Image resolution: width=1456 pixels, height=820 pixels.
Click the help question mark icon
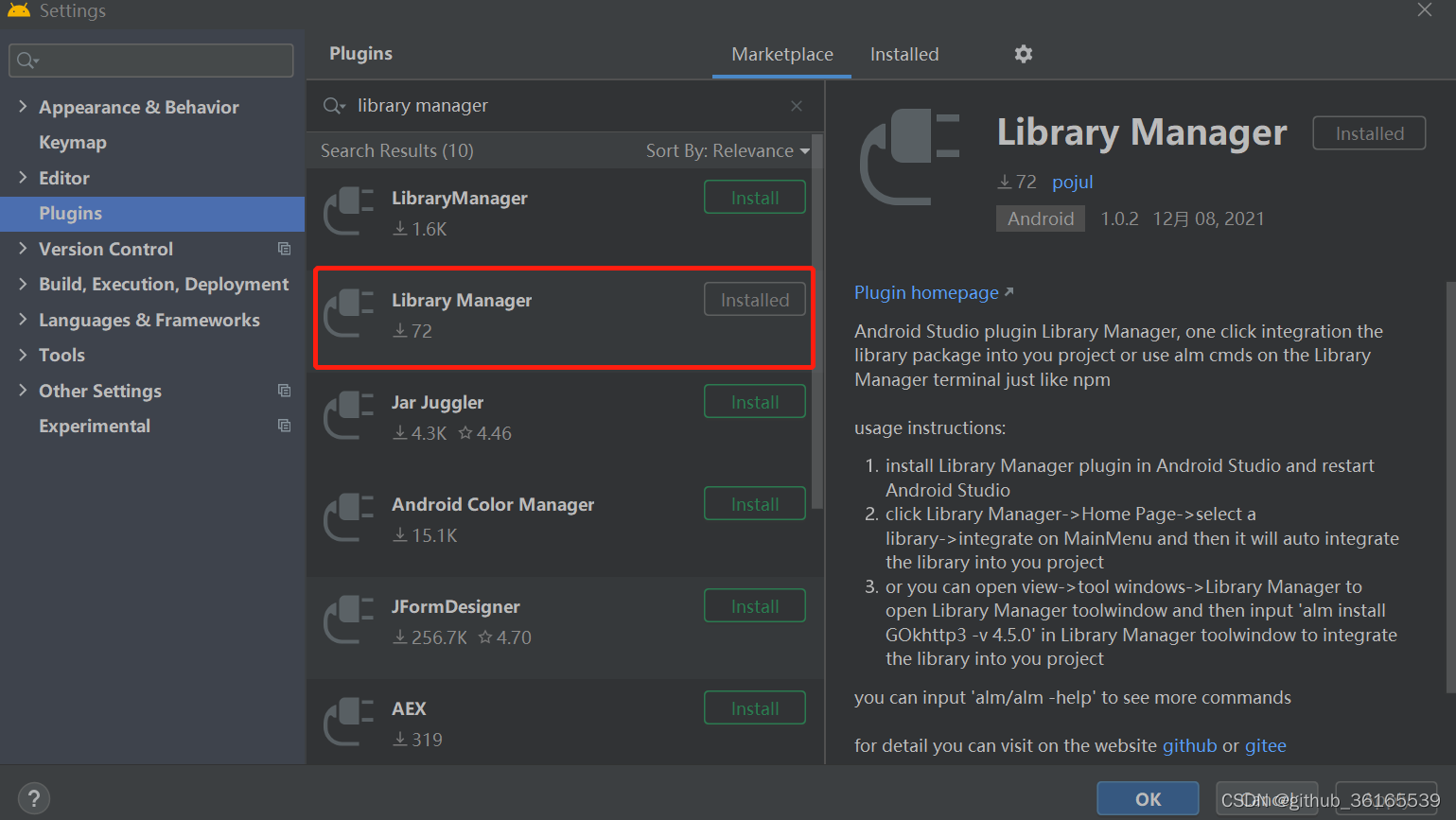coord(34,798)
